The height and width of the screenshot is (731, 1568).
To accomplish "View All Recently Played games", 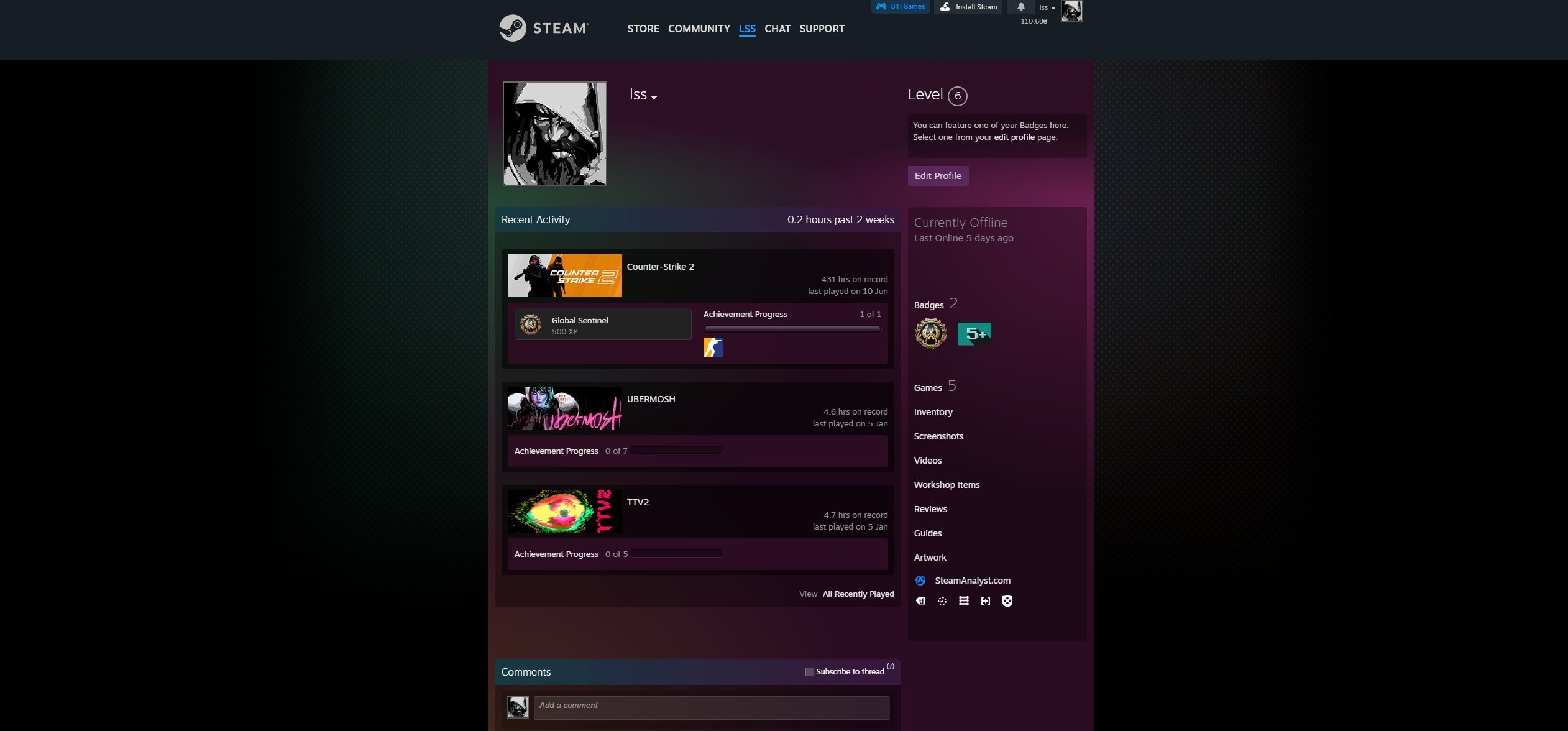I will click(858, 594).
